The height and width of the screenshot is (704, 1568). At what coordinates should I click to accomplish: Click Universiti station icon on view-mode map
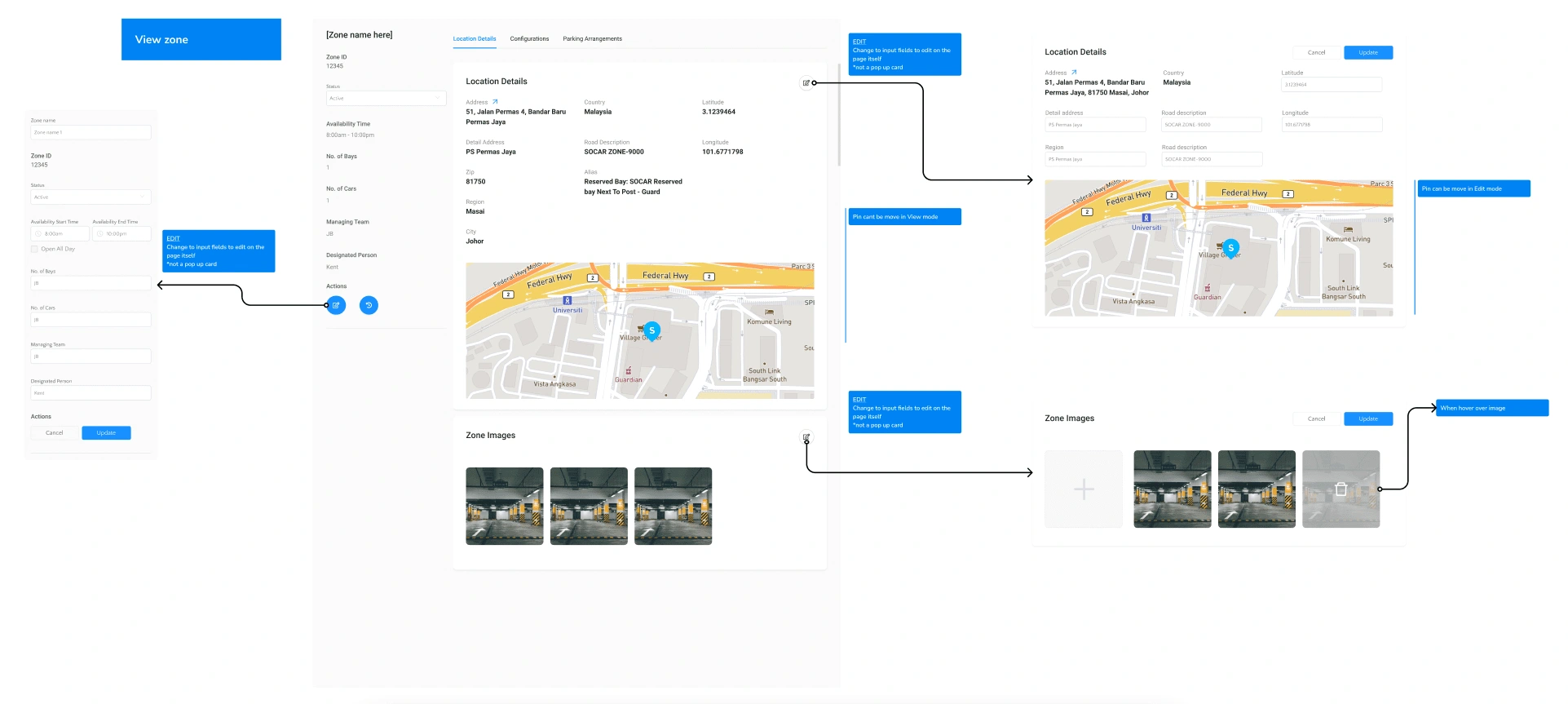tap(568, 300)
